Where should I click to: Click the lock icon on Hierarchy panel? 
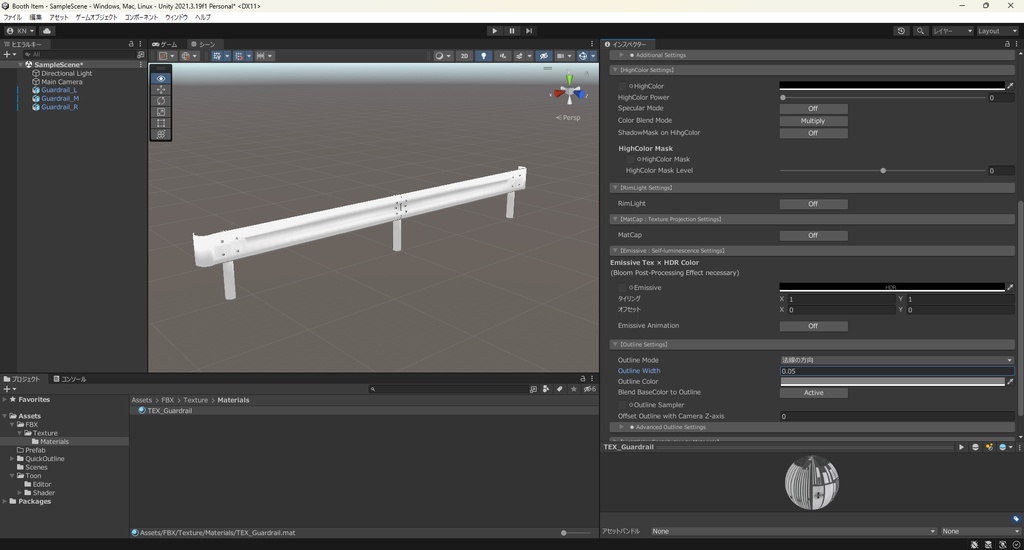131,44
